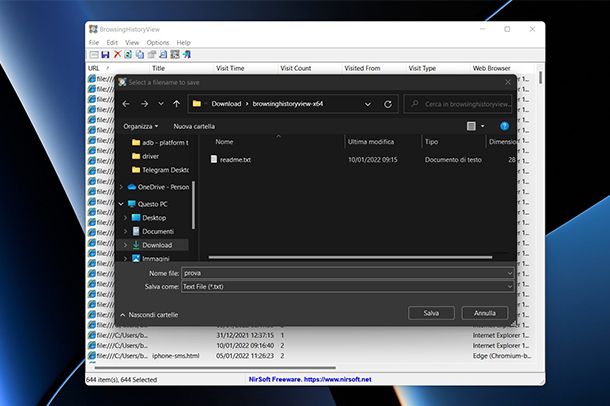The width and height of the screenshot is (610, 406).
Task: Click the Salva button
Action: pyautogui.click(x=431, y=313)
